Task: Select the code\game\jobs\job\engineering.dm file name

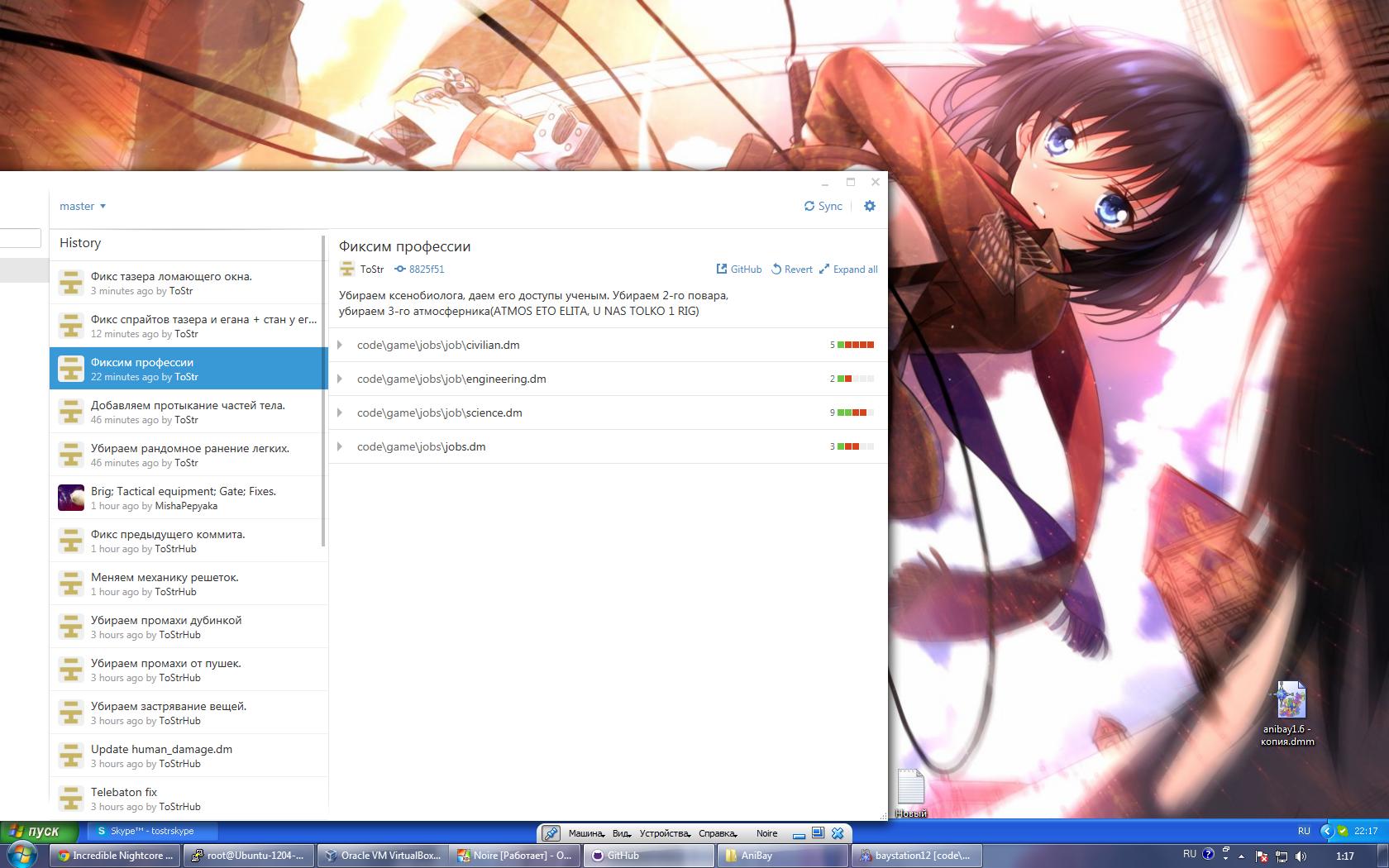Action: point(451,379)
